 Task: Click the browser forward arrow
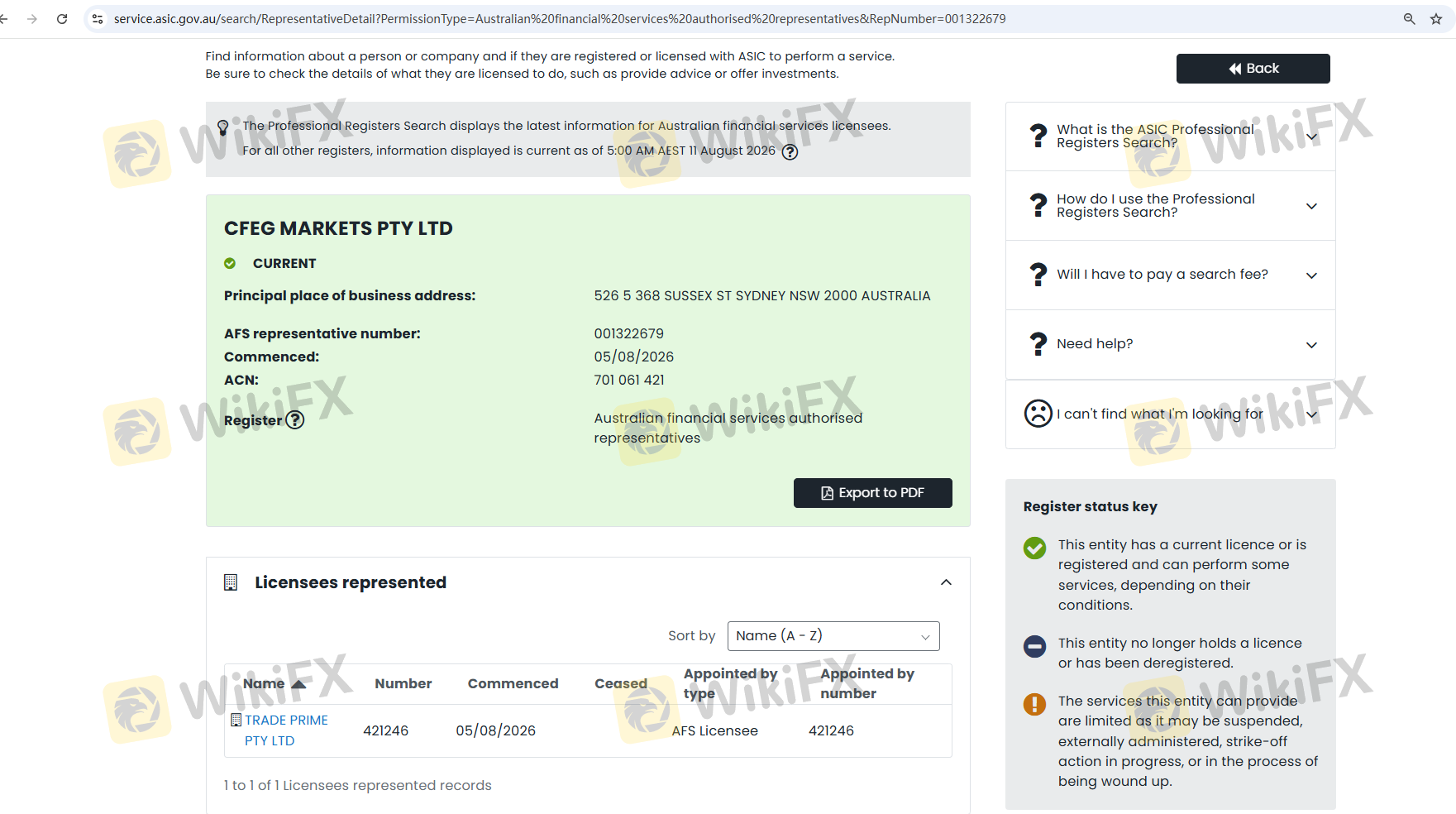coord(32,19)
